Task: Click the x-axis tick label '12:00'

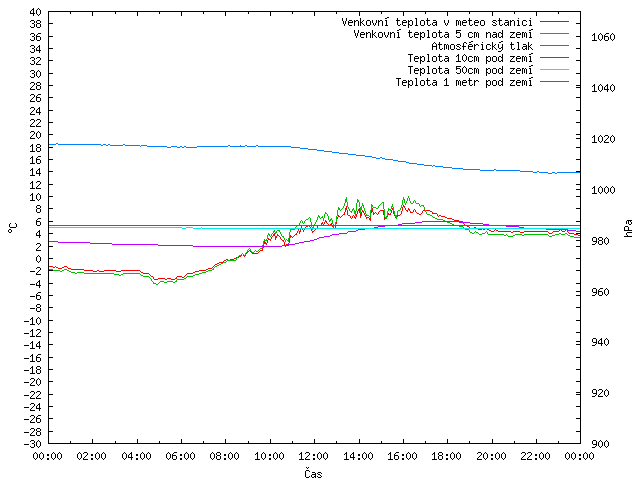Action: click(313, 456)
